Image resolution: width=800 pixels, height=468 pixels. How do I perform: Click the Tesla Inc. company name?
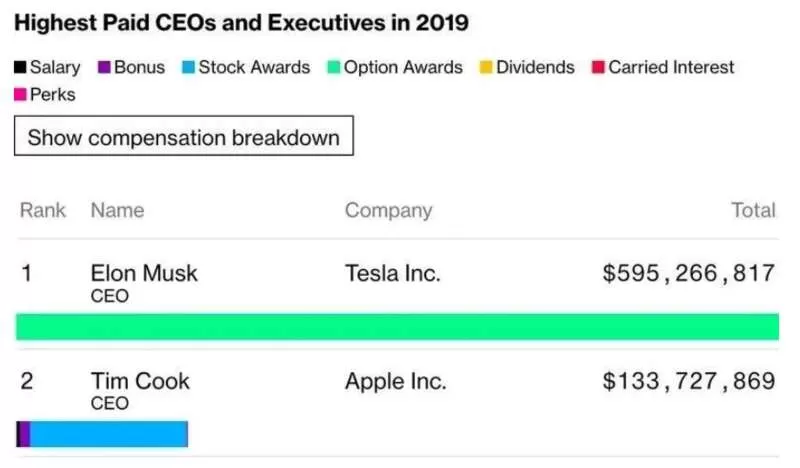pos(393,274)
